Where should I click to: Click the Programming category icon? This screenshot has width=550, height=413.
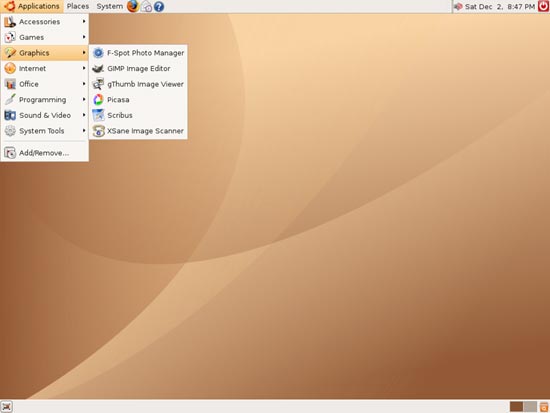tap(10, 100)
